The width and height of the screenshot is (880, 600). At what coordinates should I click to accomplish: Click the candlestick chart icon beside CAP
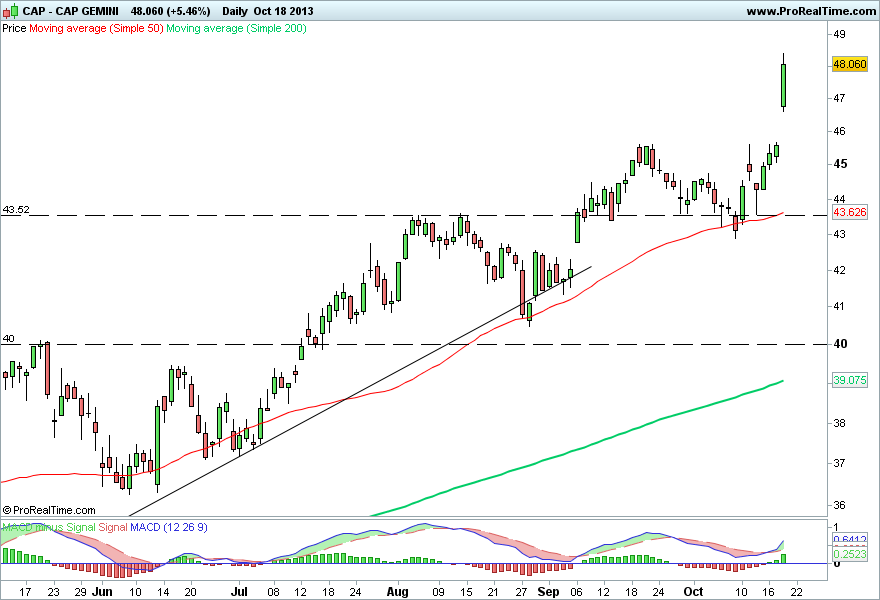coord(10,11)
